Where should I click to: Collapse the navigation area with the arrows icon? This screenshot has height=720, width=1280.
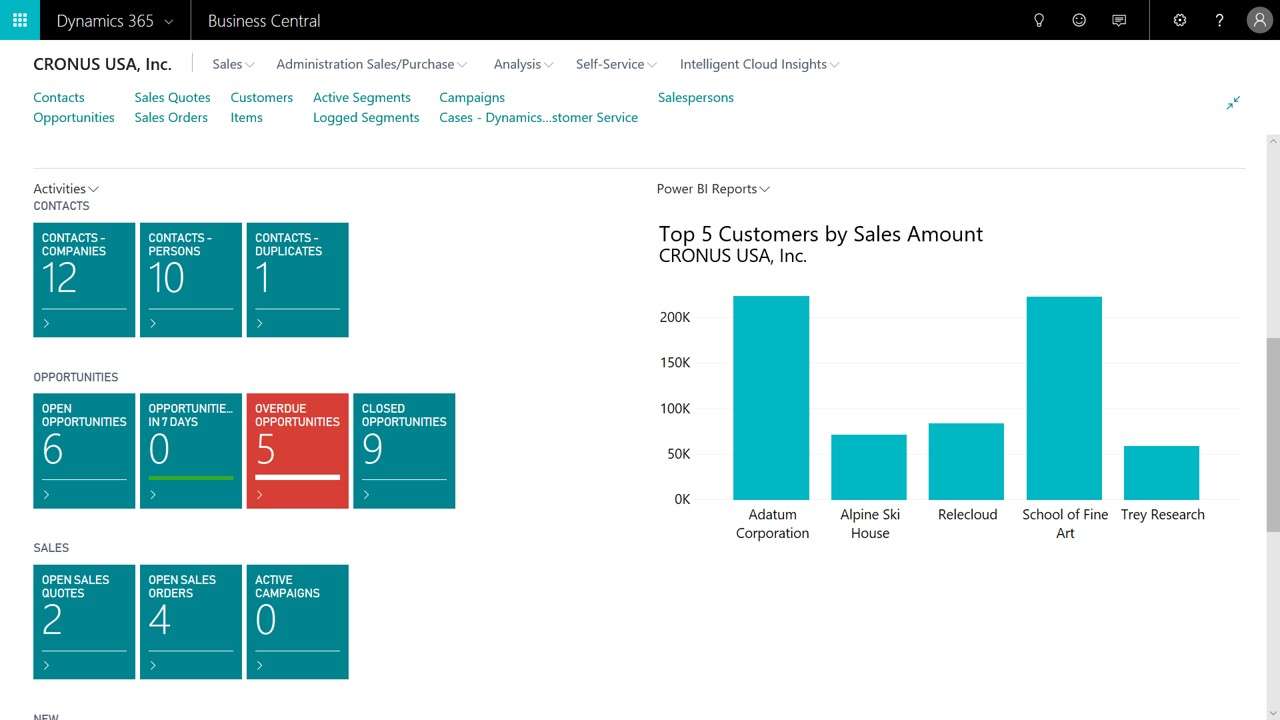(1233, 102)
